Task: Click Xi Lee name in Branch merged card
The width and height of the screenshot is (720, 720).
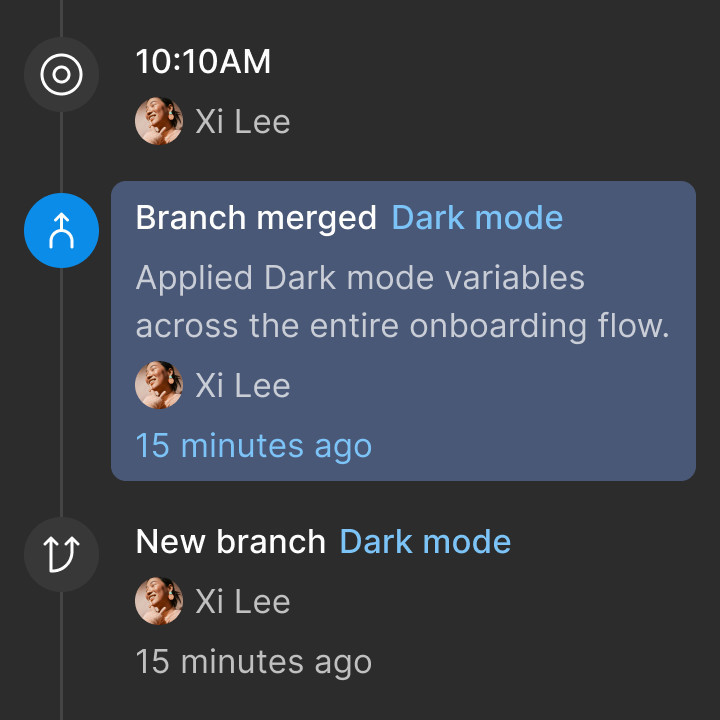Action: [243, 385]
